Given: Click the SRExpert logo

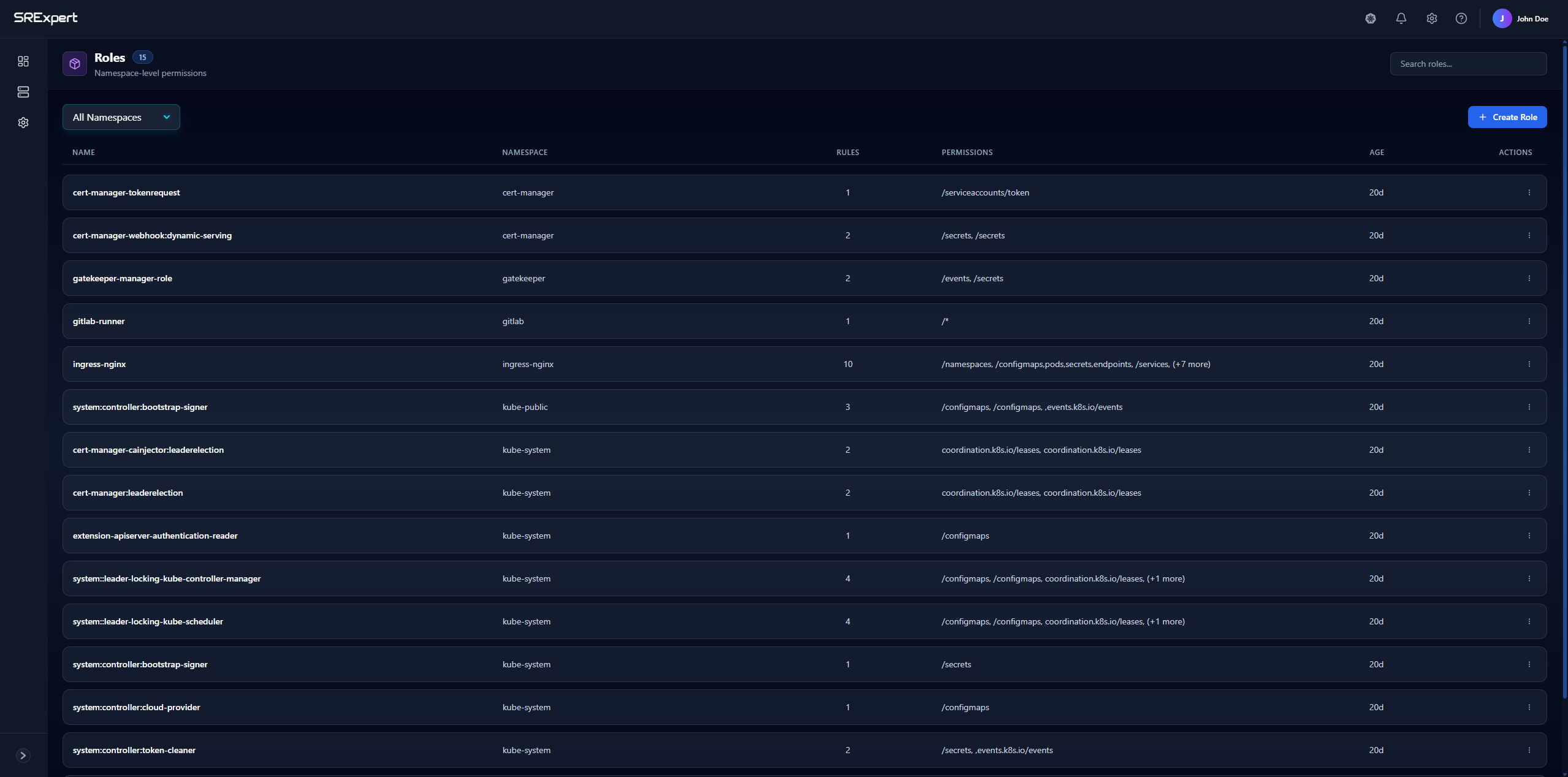Looking at the screenshot, I should click(x=46, y=18).
